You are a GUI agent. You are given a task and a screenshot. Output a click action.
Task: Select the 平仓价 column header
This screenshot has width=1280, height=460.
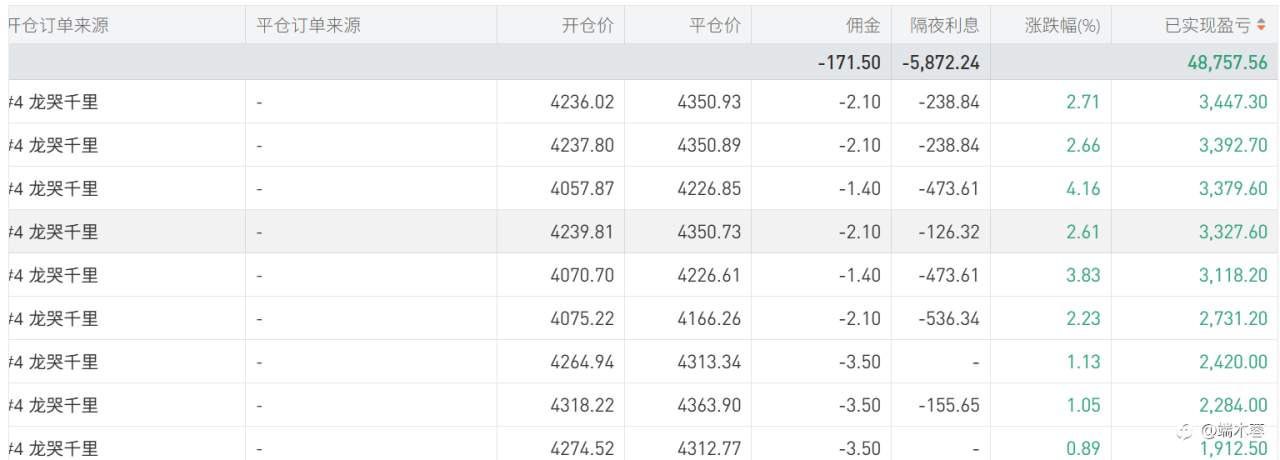tap(715, 26)
